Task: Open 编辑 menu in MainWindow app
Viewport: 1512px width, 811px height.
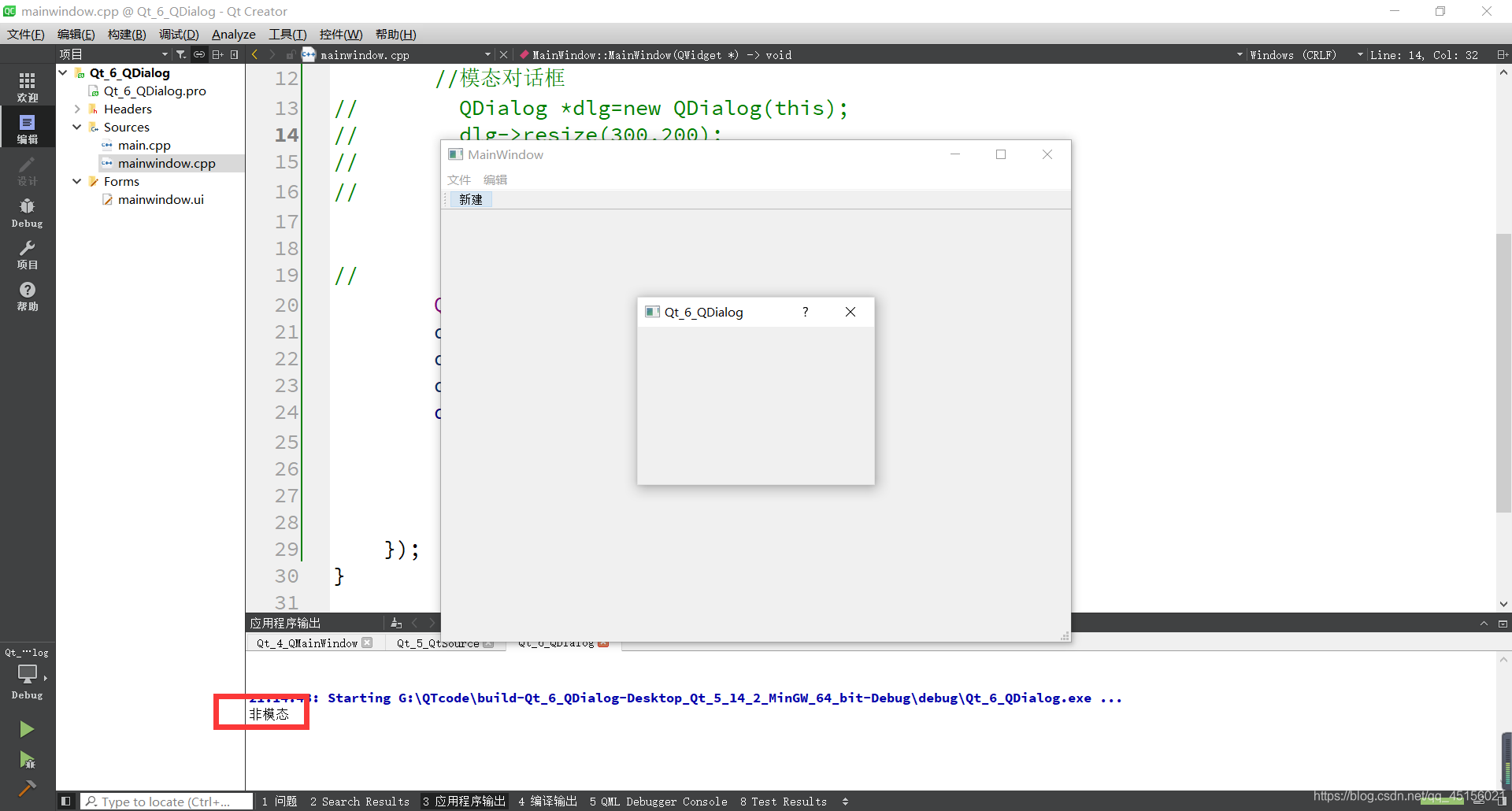Action: tap(495, 180)
